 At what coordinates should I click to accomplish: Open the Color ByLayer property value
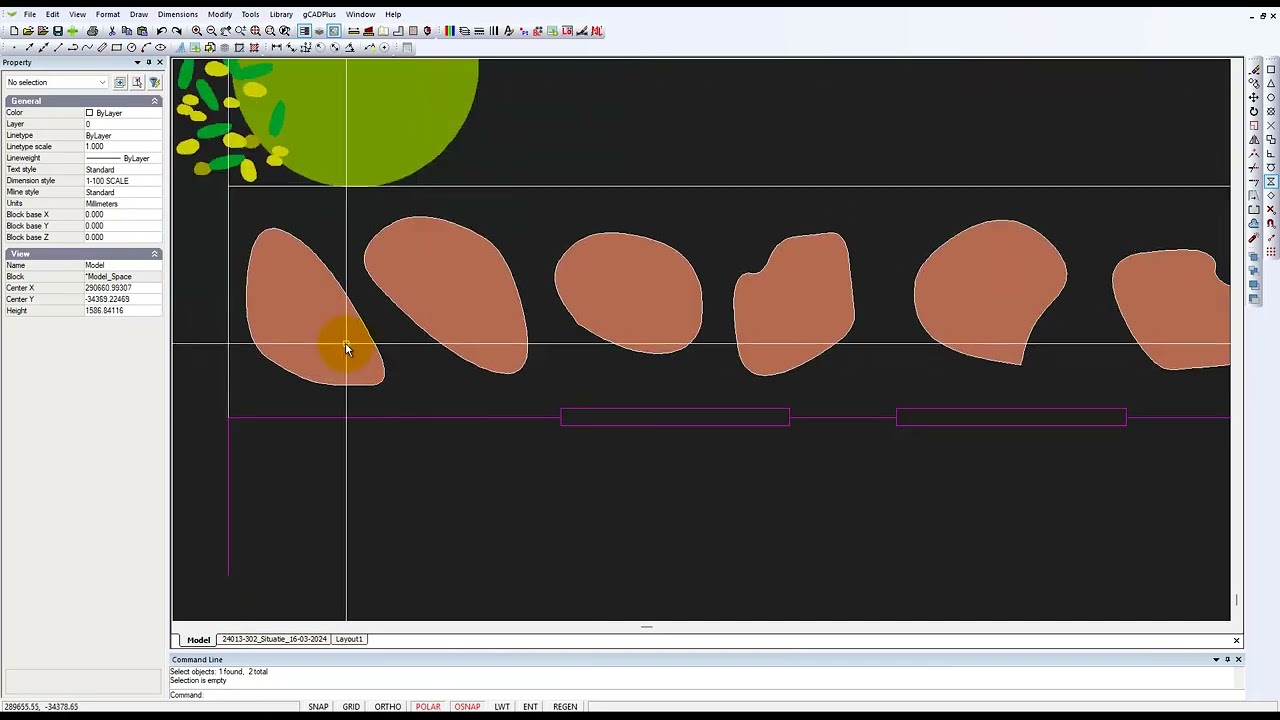(x=122, y=113)
